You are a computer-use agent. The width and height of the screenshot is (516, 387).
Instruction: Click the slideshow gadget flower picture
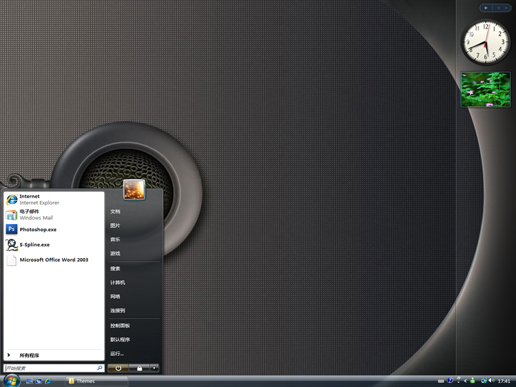coord(486,89)
